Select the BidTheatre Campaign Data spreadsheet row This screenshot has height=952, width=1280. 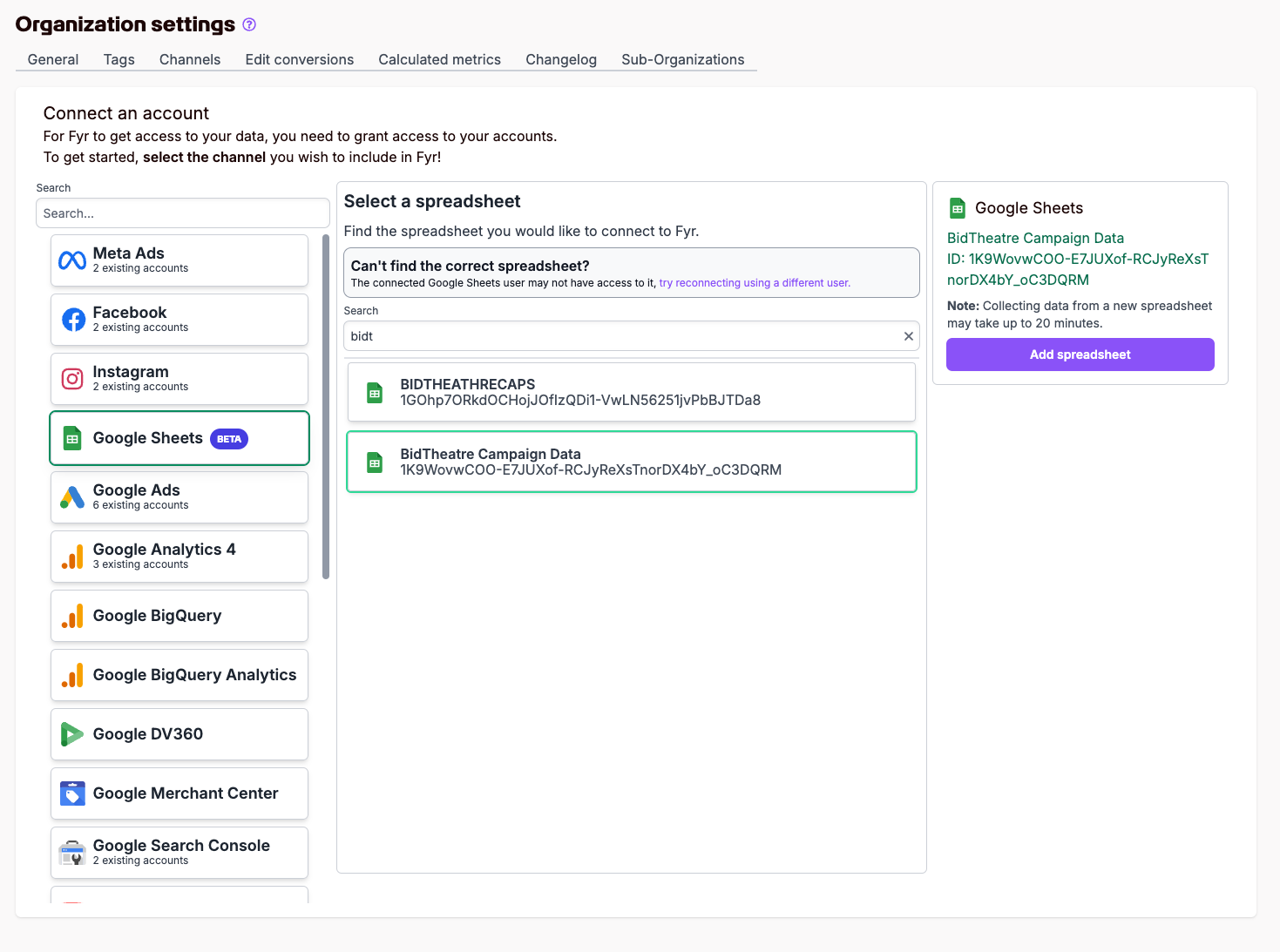click(632, 462)
